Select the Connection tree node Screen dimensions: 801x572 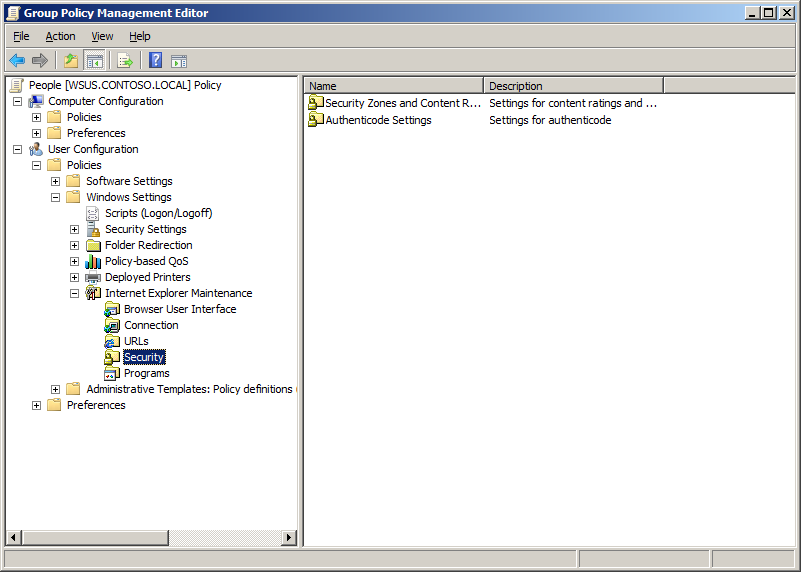tap(151, 325)
